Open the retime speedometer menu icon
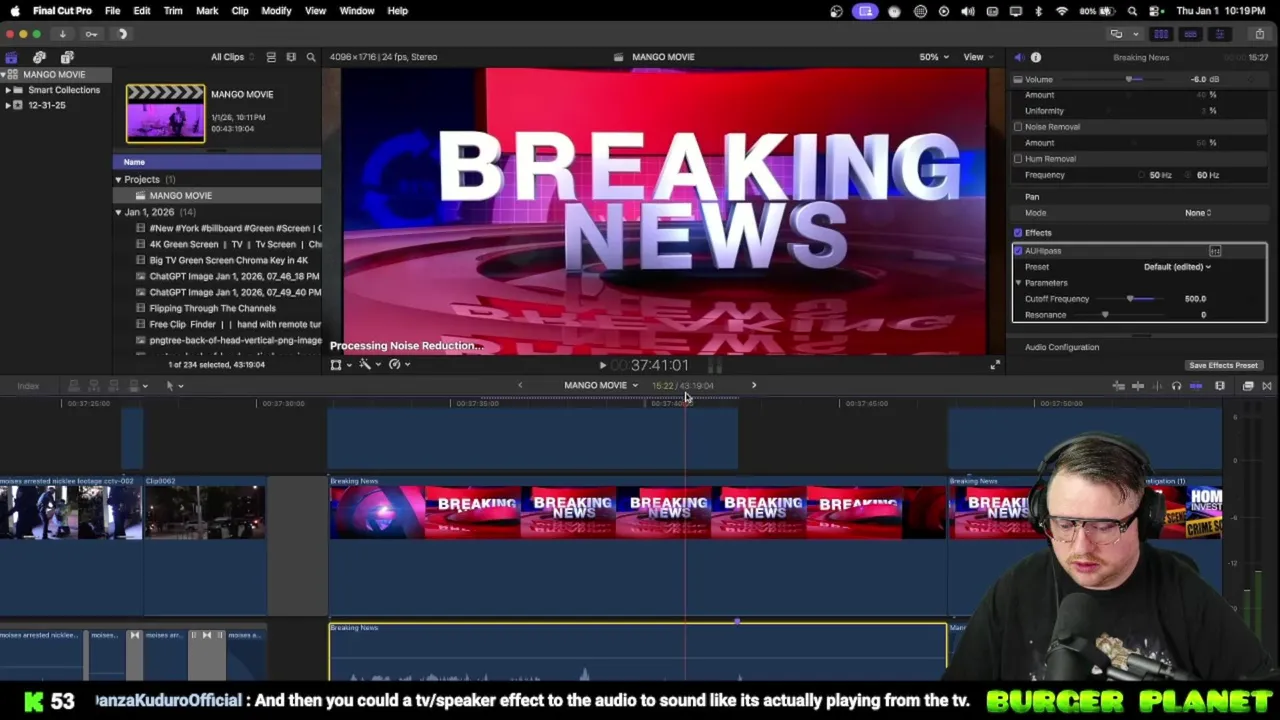 397,365
